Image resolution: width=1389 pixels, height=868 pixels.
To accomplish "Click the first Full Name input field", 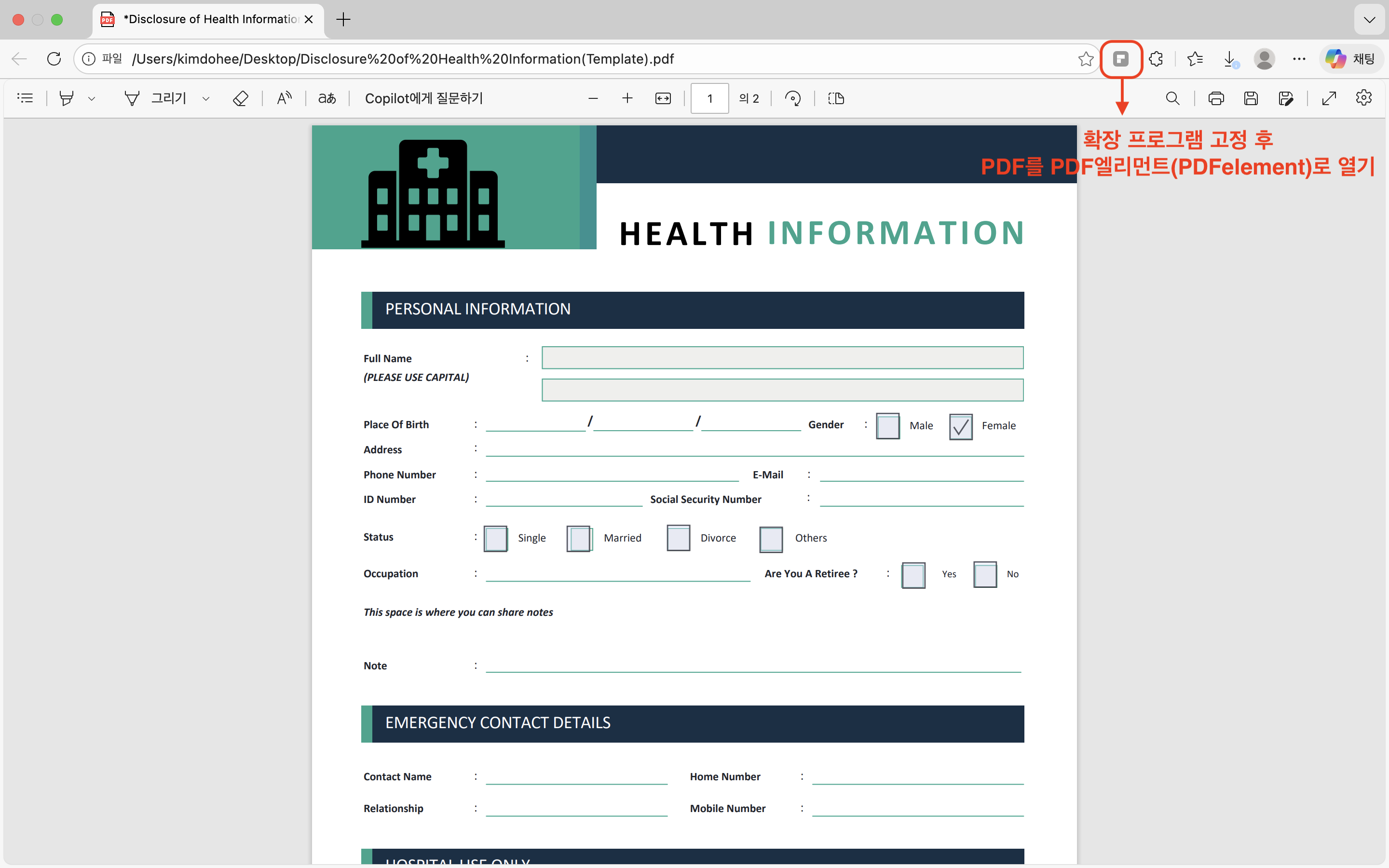I will [x=782, y=358].
